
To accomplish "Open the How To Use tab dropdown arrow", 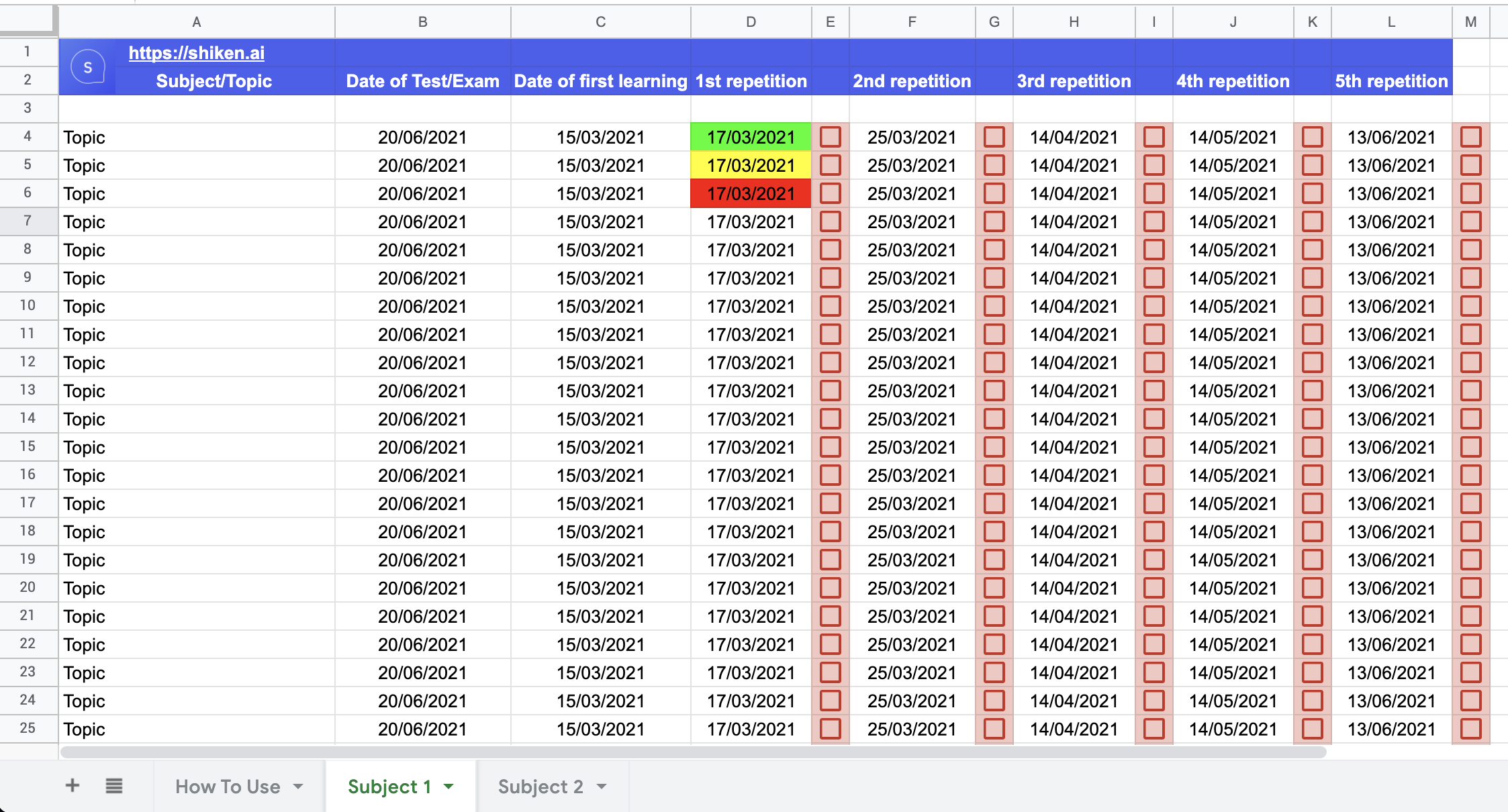I will (x=298, y=786).
